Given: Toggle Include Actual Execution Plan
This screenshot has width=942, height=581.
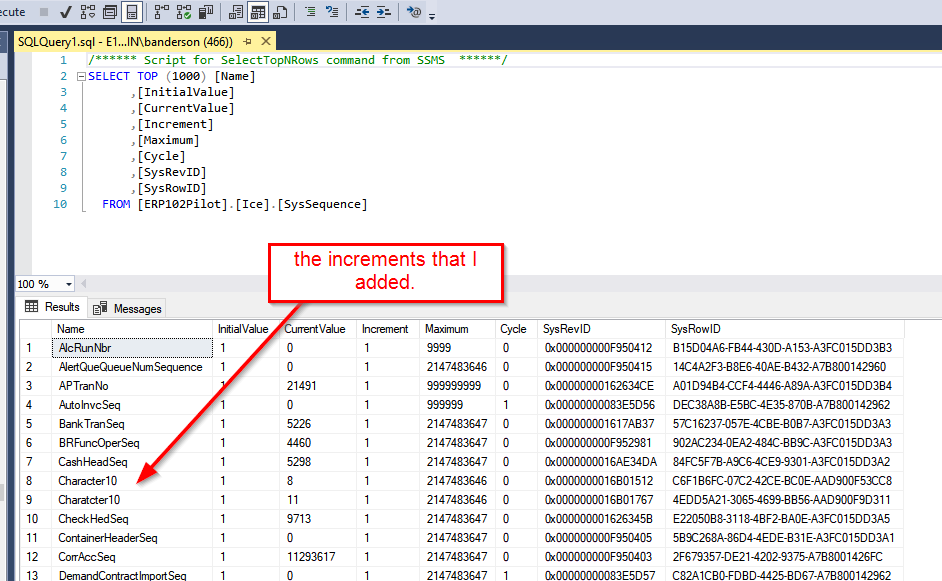Looking at the screenshot, I should coord(161,12).
